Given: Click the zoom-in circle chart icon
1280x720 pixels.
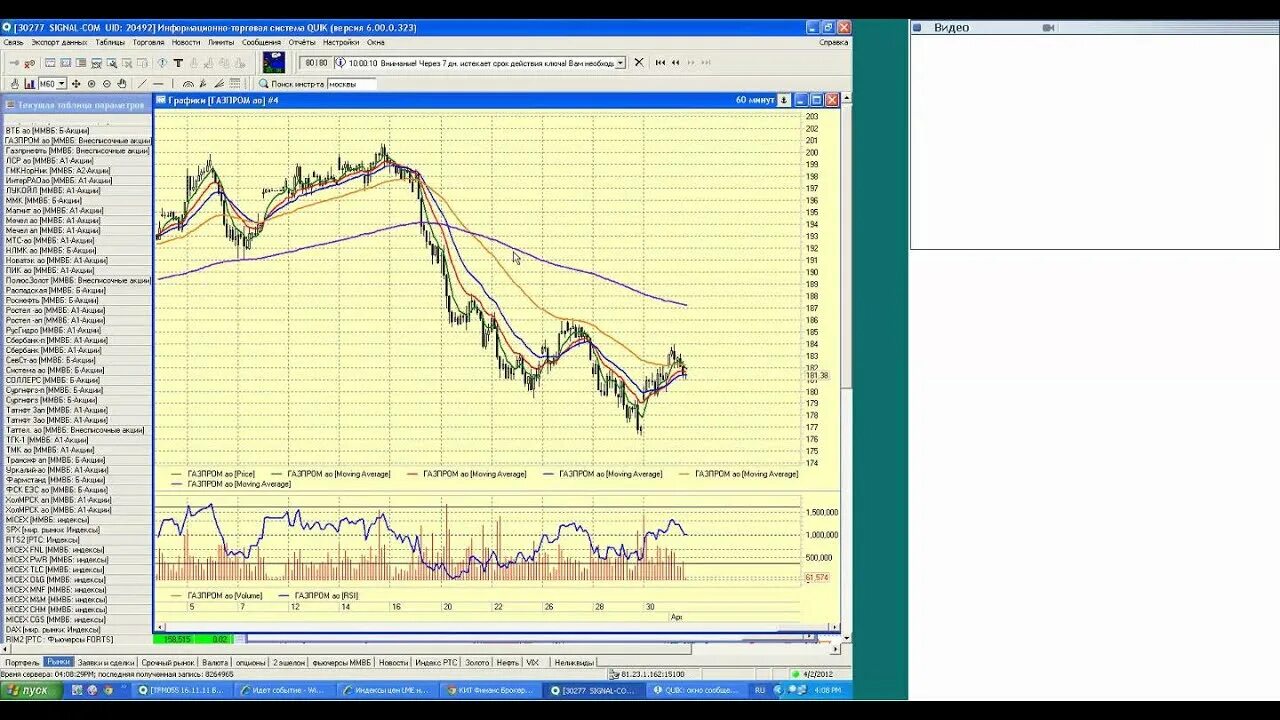Looking at the screenshot, I should coord(91,84).
